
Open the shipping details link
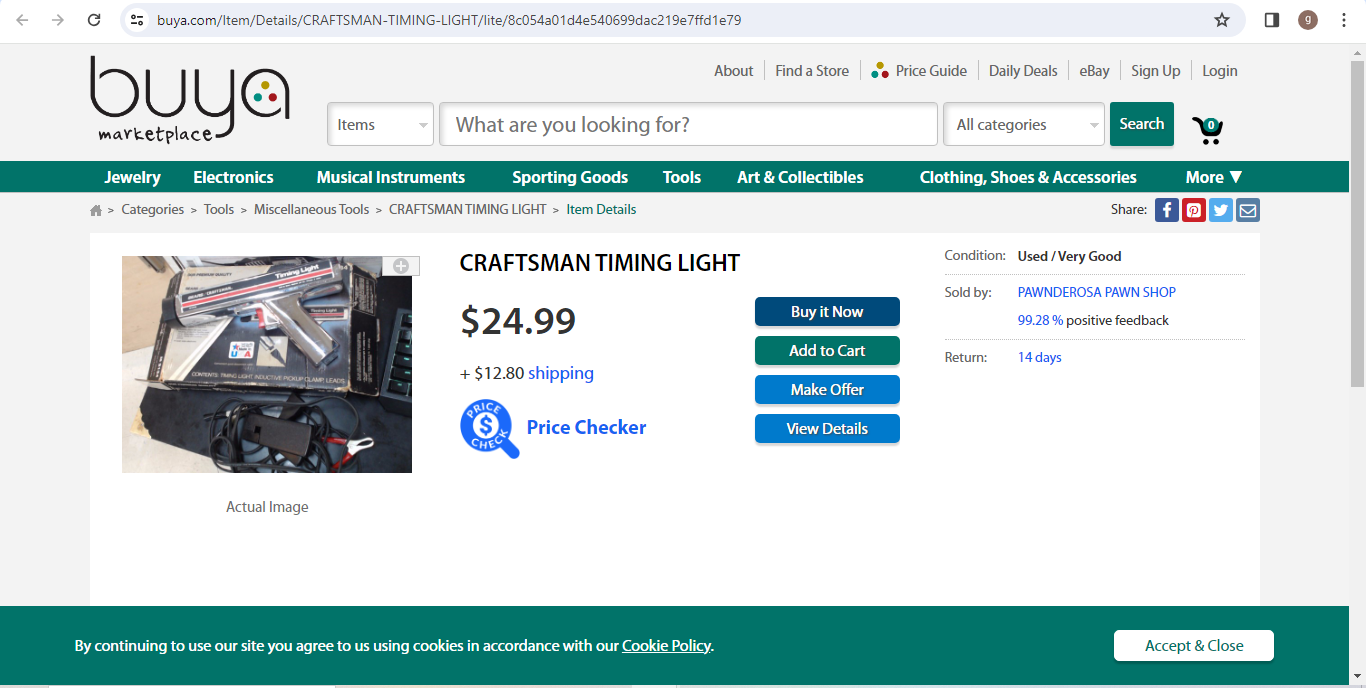click(561, 373)
